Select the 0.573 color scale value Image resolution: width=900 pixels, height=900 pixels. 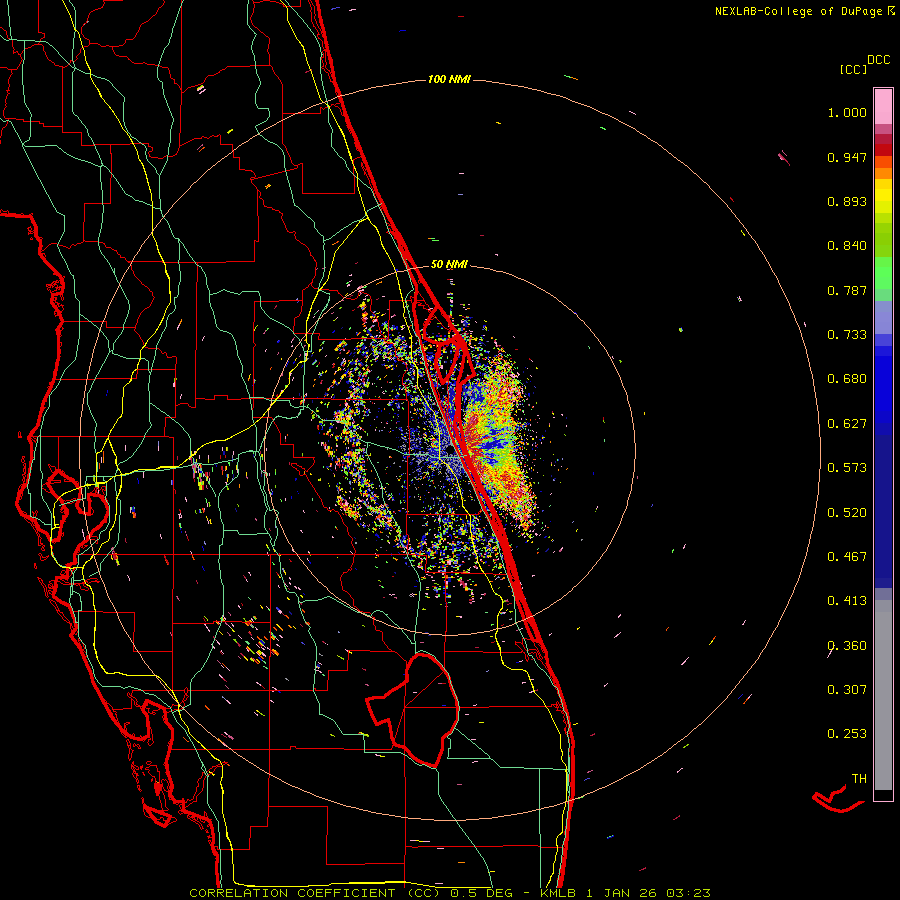tap(847, 468)
